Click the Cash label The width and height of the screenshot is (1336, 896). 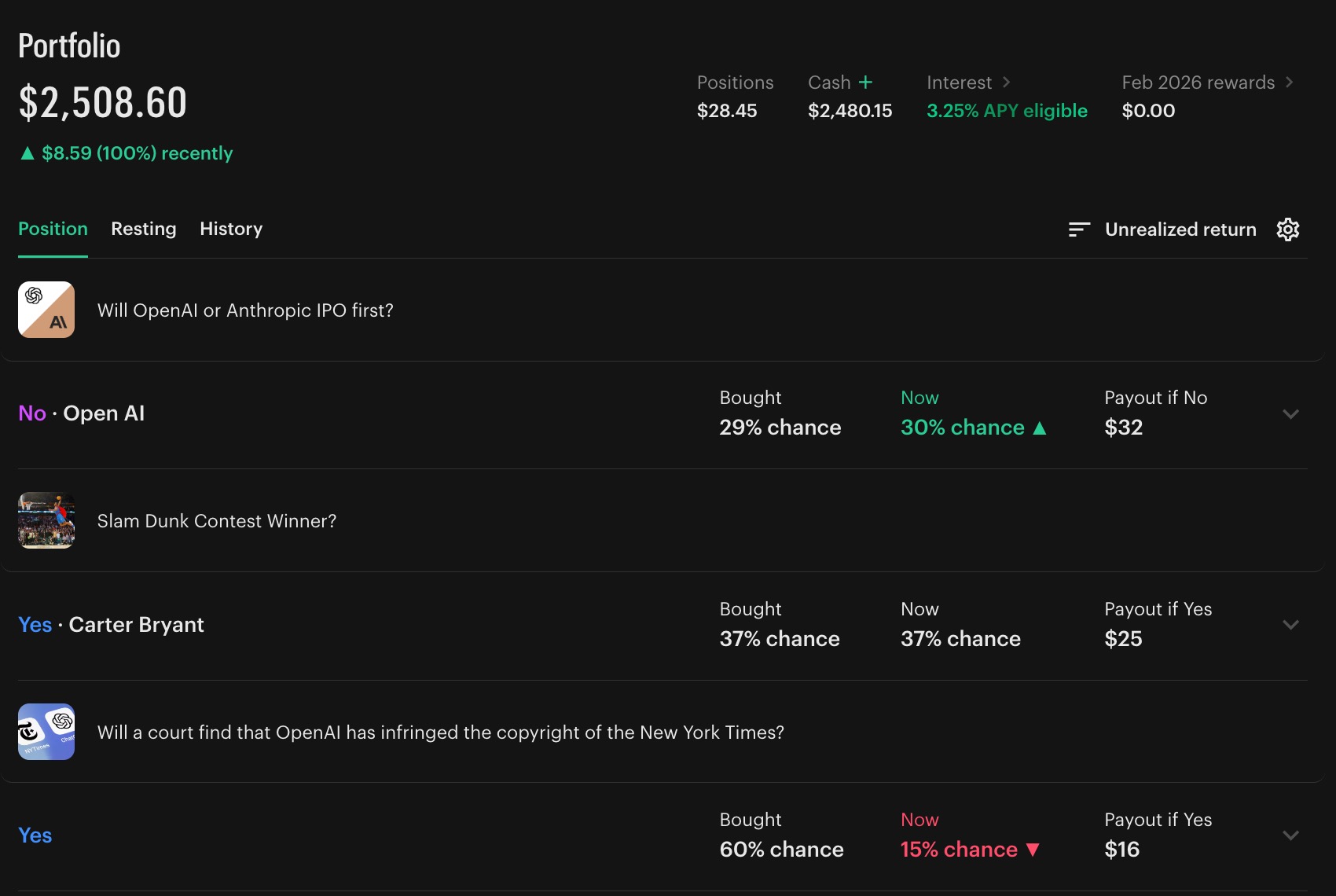[829, 83]
